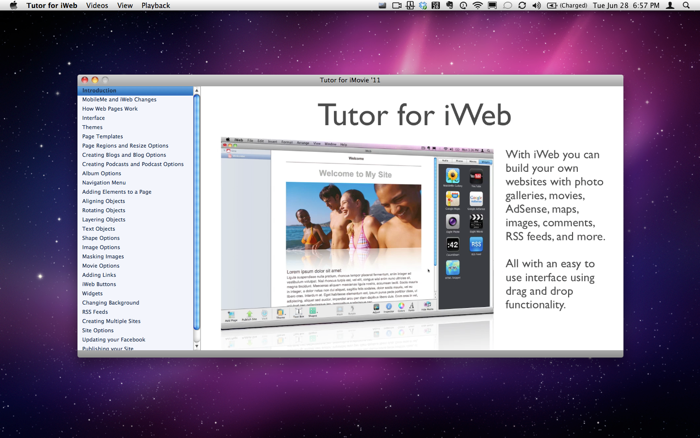Click the battery Charged status icon

tap(567, 5)
